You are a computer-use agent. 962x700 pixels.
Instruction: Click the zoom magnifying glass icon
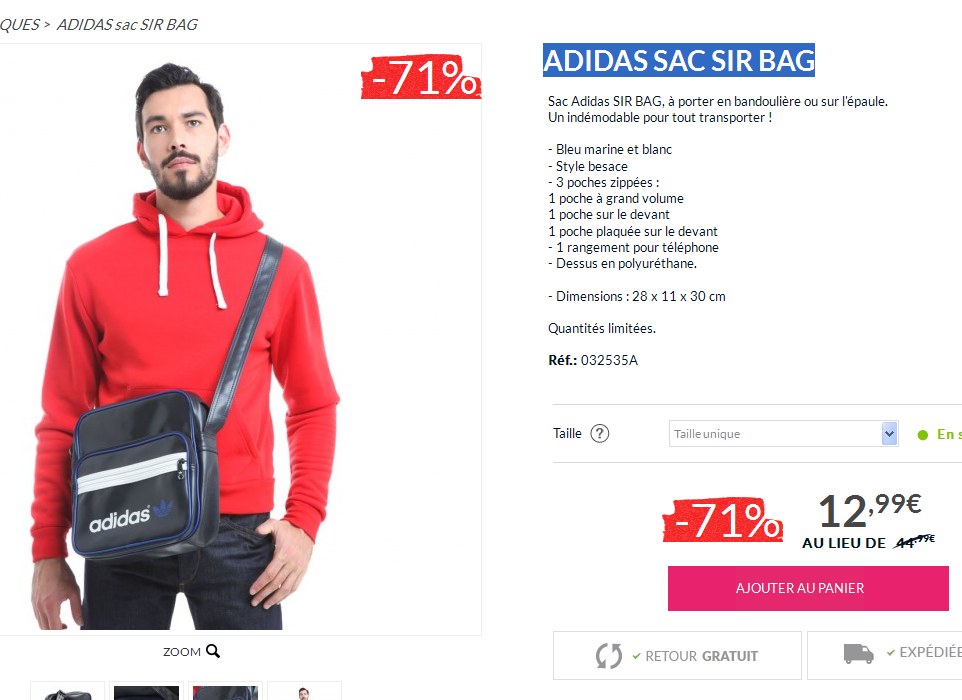pos(213,651)
